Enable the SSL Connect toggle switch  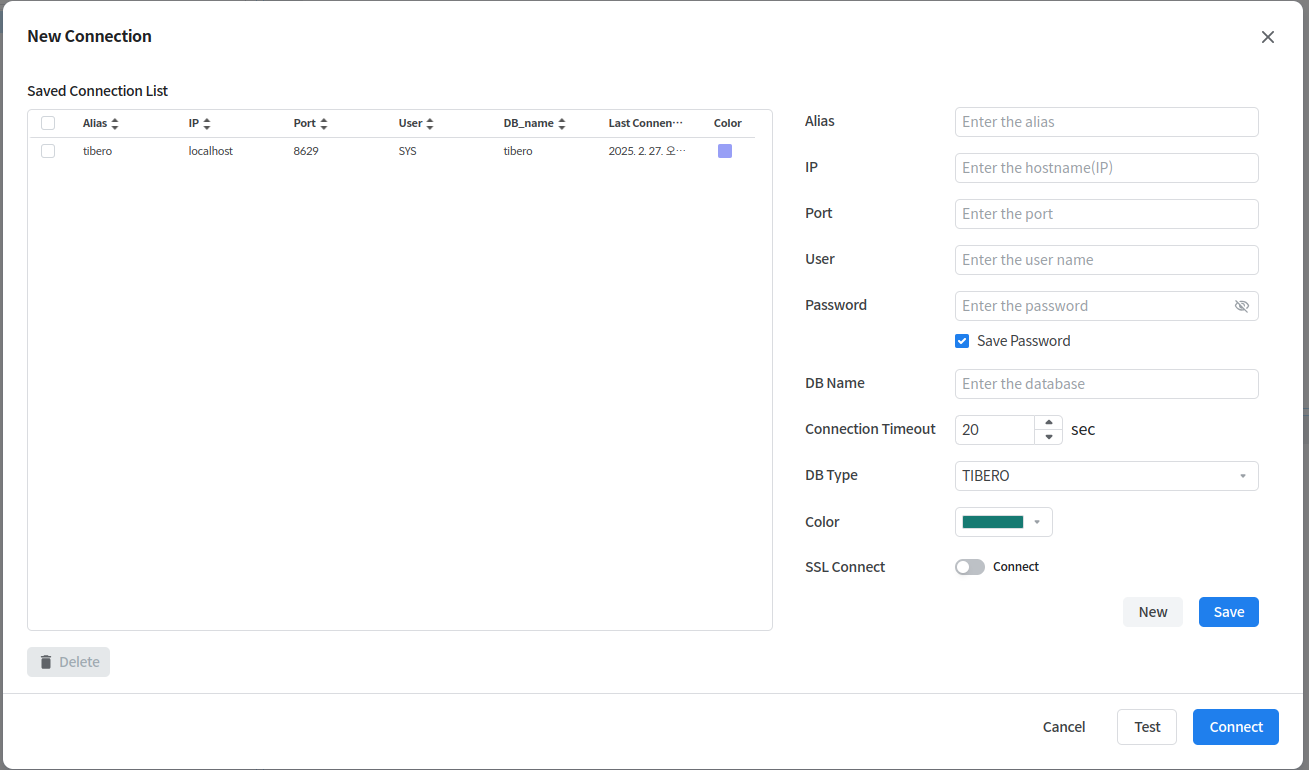pyautogui.click(x=969, y=567)
